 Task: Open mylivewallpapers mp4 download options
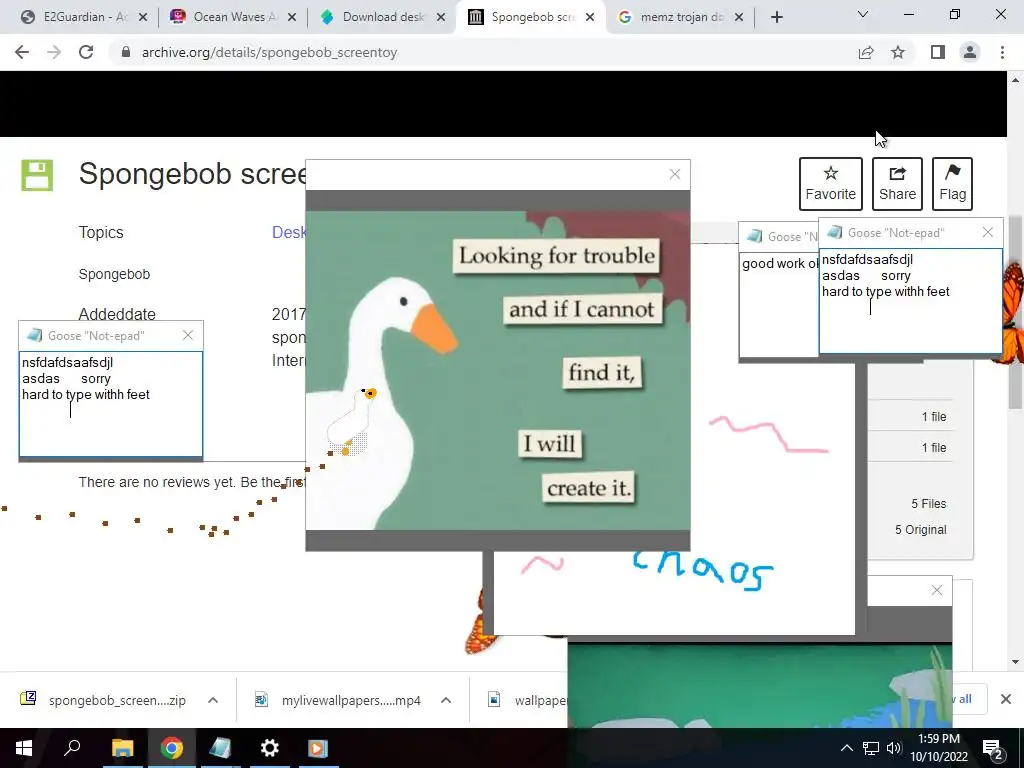[446, 700]
